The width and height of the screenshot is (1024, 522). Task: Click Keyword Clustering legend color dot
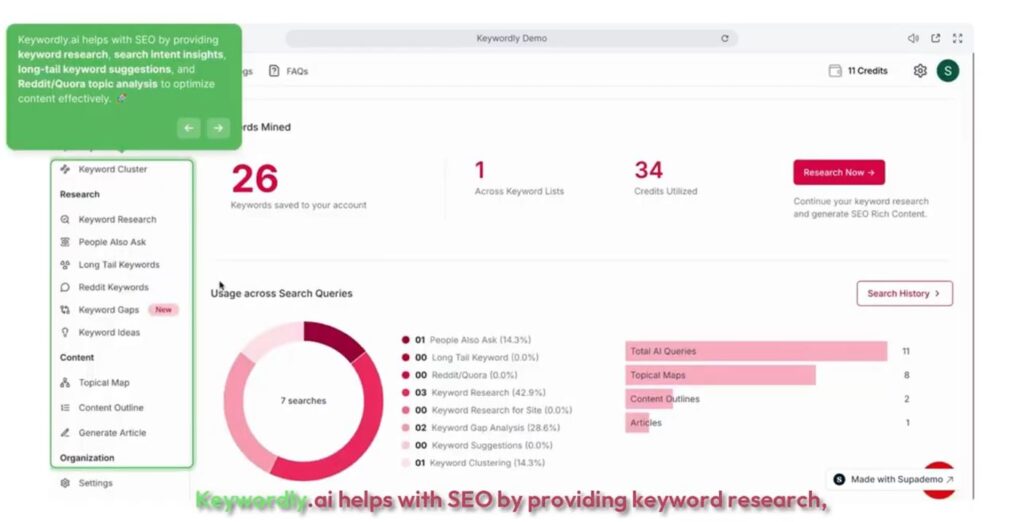click(x=406, y=463)
